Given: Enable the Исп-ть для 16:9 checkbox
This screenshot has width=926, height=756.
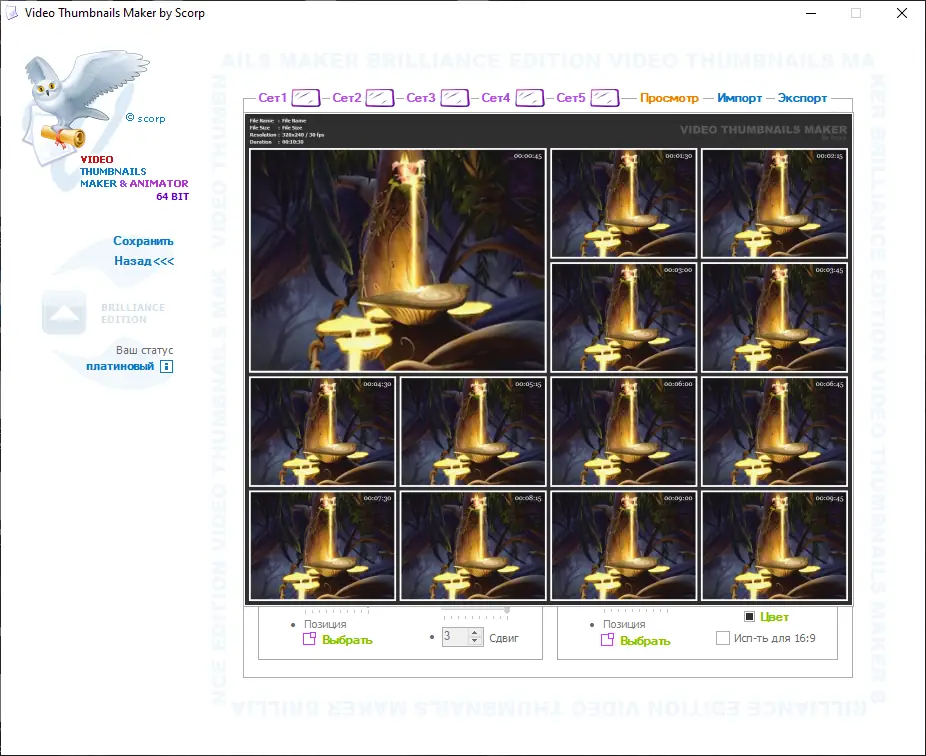Looking at the screenshot, I should [722, 638].
